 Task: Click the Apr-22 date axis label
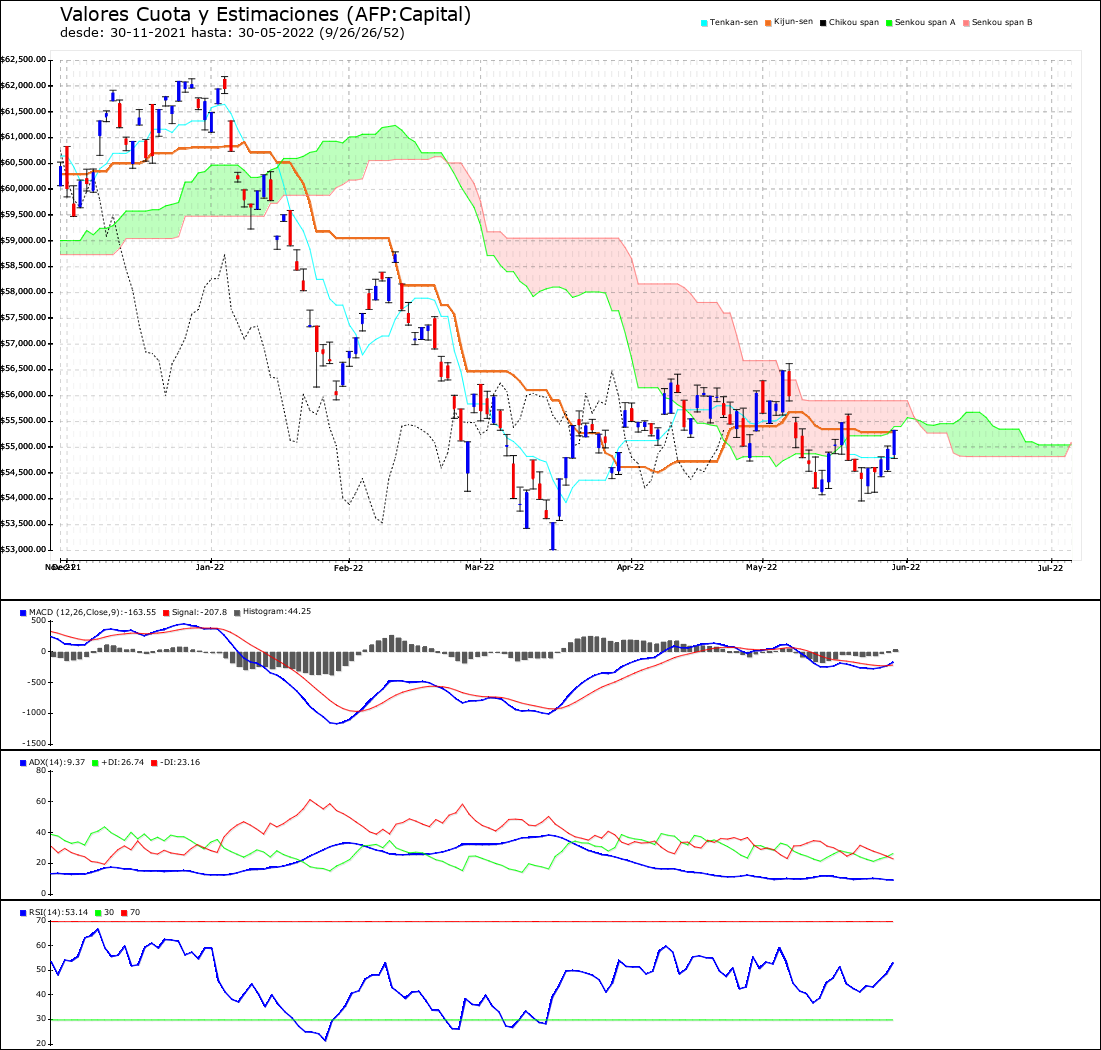click(631, 567)
